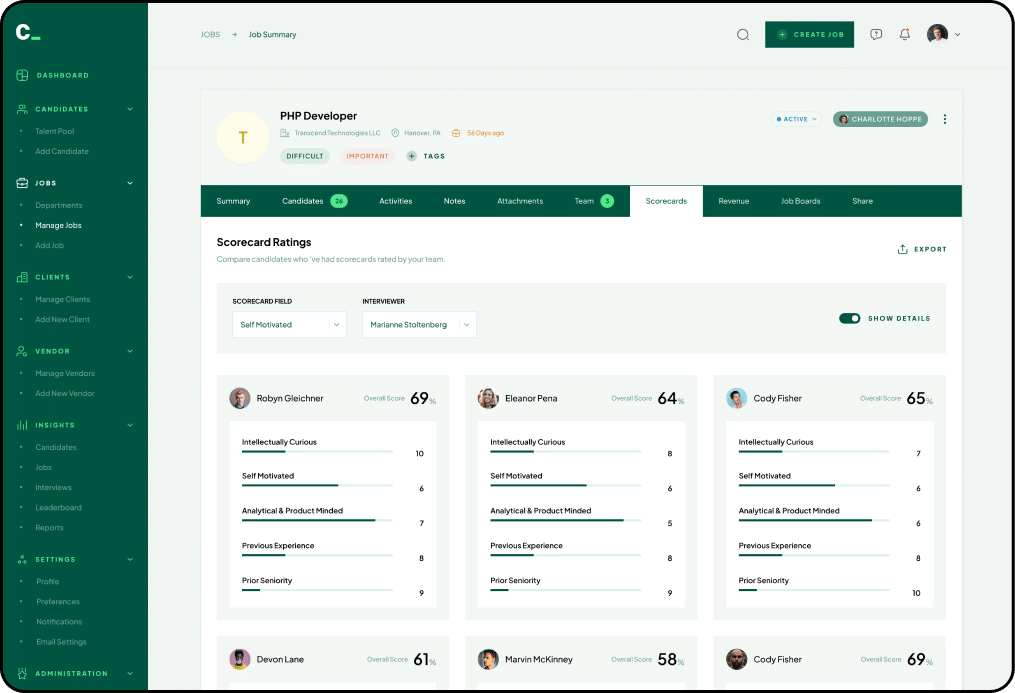This screenshot has width=1015, height=693.
Task: Open Talent Pool in sidebar
Action: 54,131
